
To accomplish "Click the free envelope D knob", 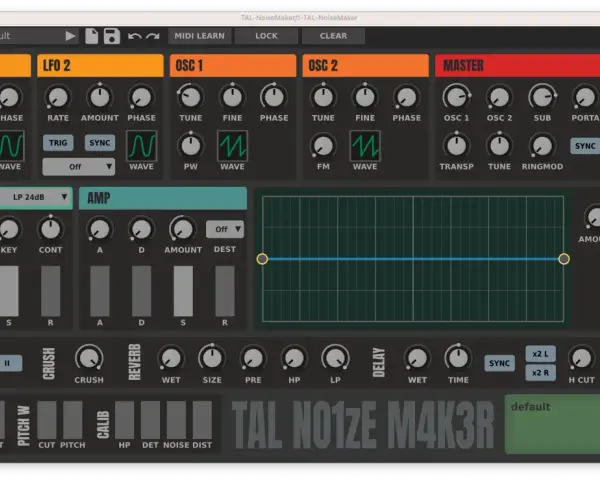I will click(x=141, y=229).
